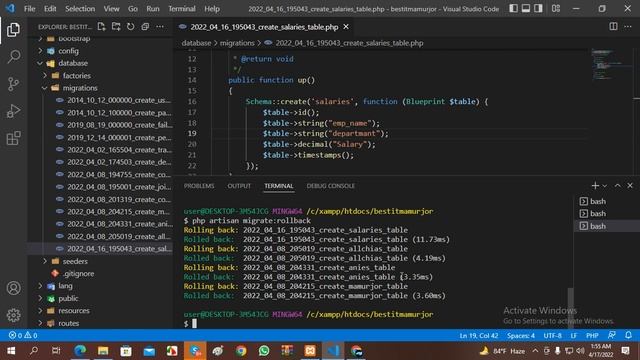Change indentation via Spaces: 4
Viewport: 640px width, 360px height.
click(521, 336)
